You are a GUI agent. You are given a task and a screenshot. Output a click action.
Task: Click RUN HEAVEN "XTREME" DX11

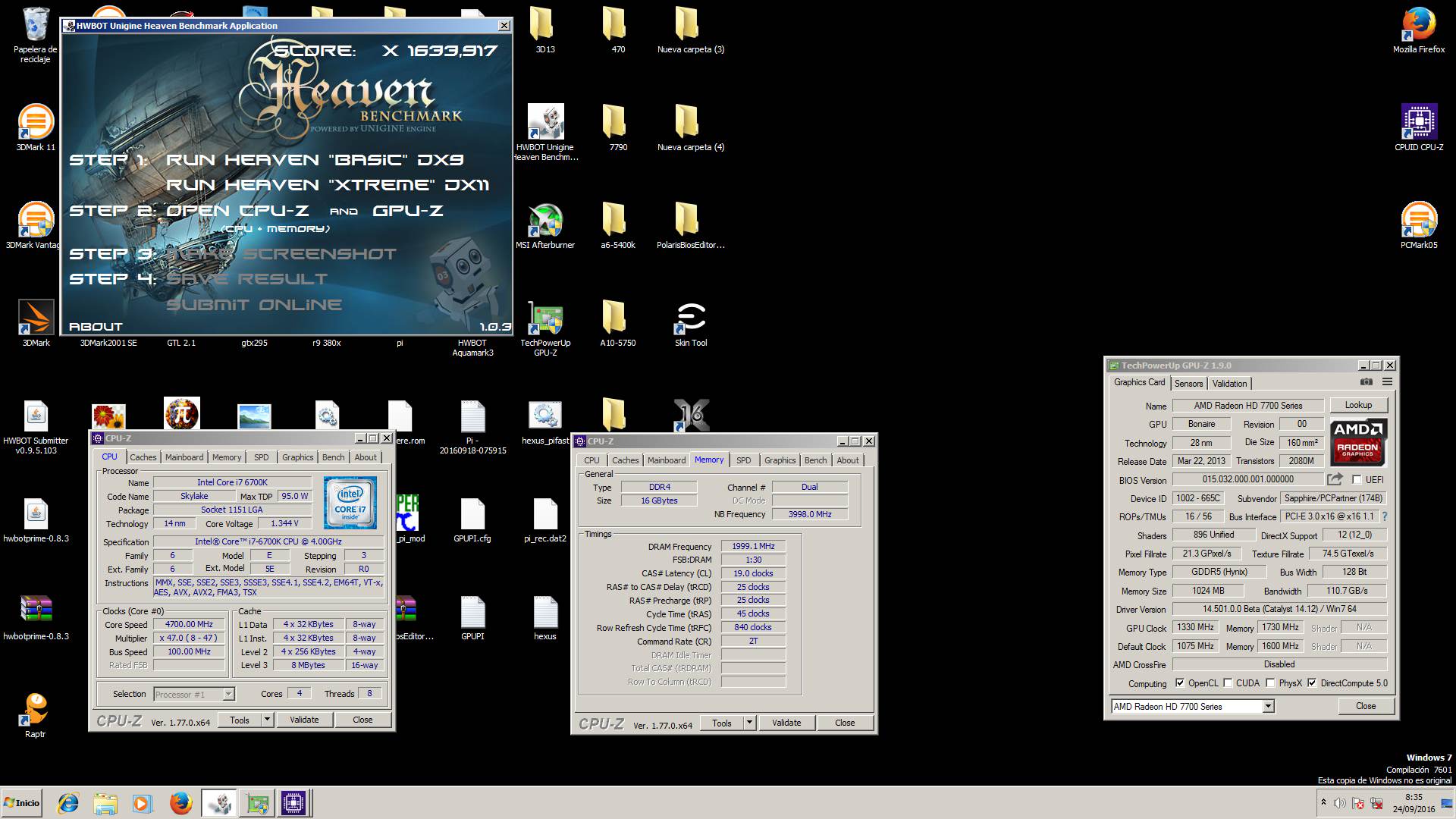(328, 185)
